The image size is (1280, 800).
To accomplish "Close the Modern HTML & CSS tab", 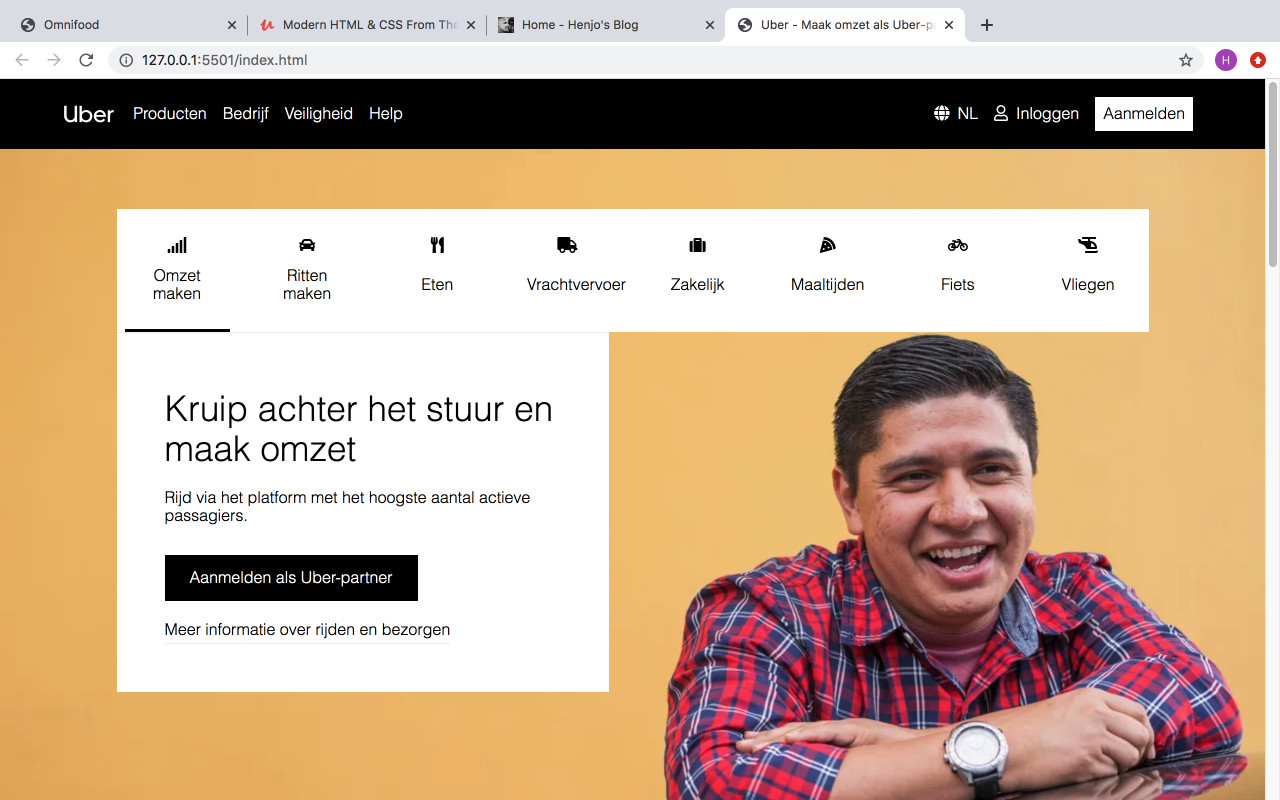I will click(471, 25).
